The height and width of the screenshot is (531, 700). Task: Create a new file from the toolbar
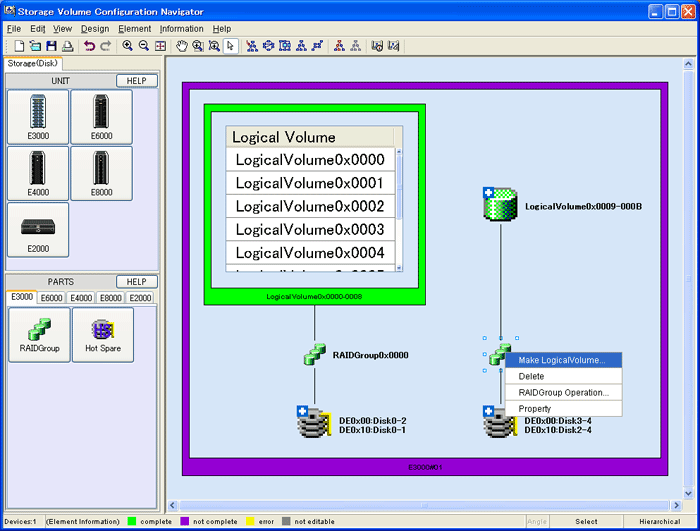[19, 46]
